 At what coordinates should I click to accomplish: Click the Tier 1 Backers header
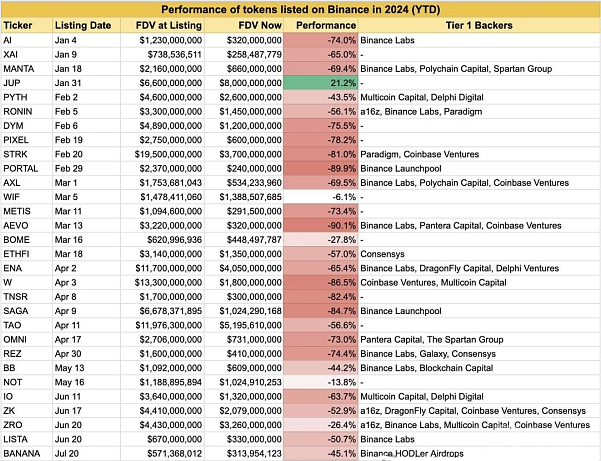pyautogui.click(x=479, y=25)
